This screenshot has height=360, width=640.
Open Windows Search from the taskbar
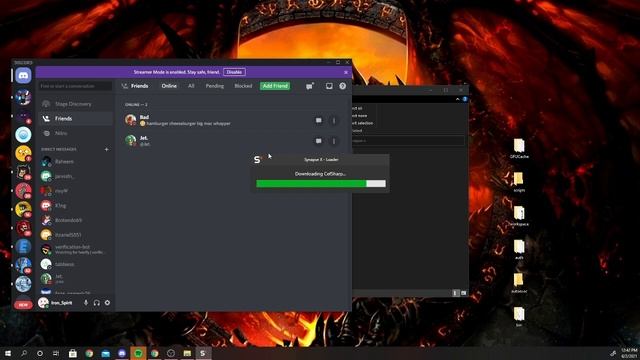click(x=24, y=353)
